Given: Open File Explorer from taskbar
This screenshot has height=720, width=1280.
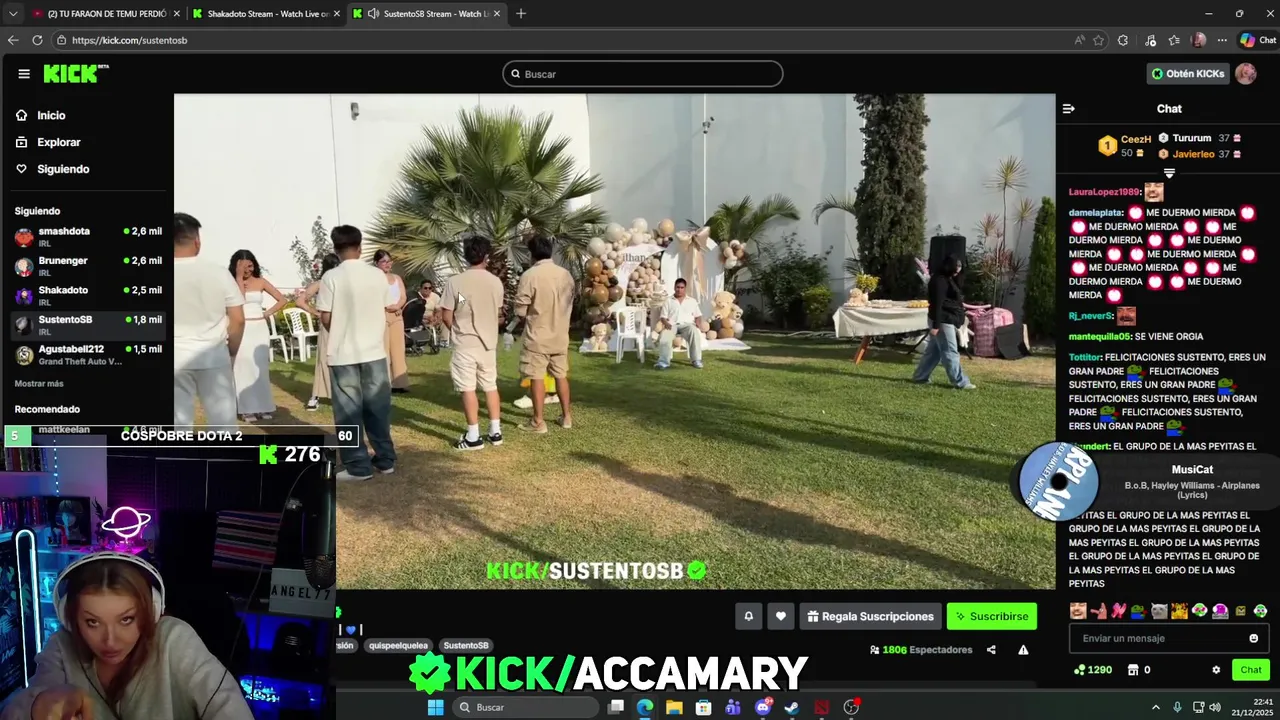Looking at the screenshot, I should pyautogui.click(x=674, y=707).
